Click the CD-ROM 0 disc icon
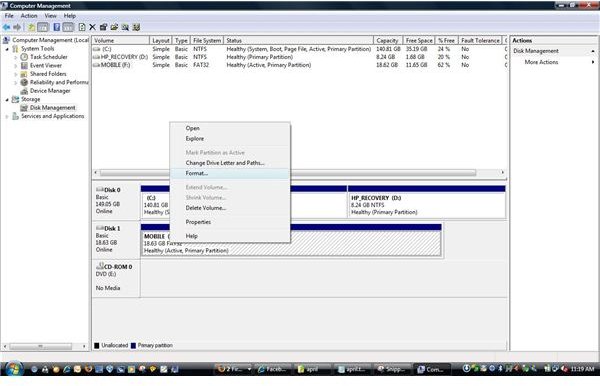 point(99,266)
